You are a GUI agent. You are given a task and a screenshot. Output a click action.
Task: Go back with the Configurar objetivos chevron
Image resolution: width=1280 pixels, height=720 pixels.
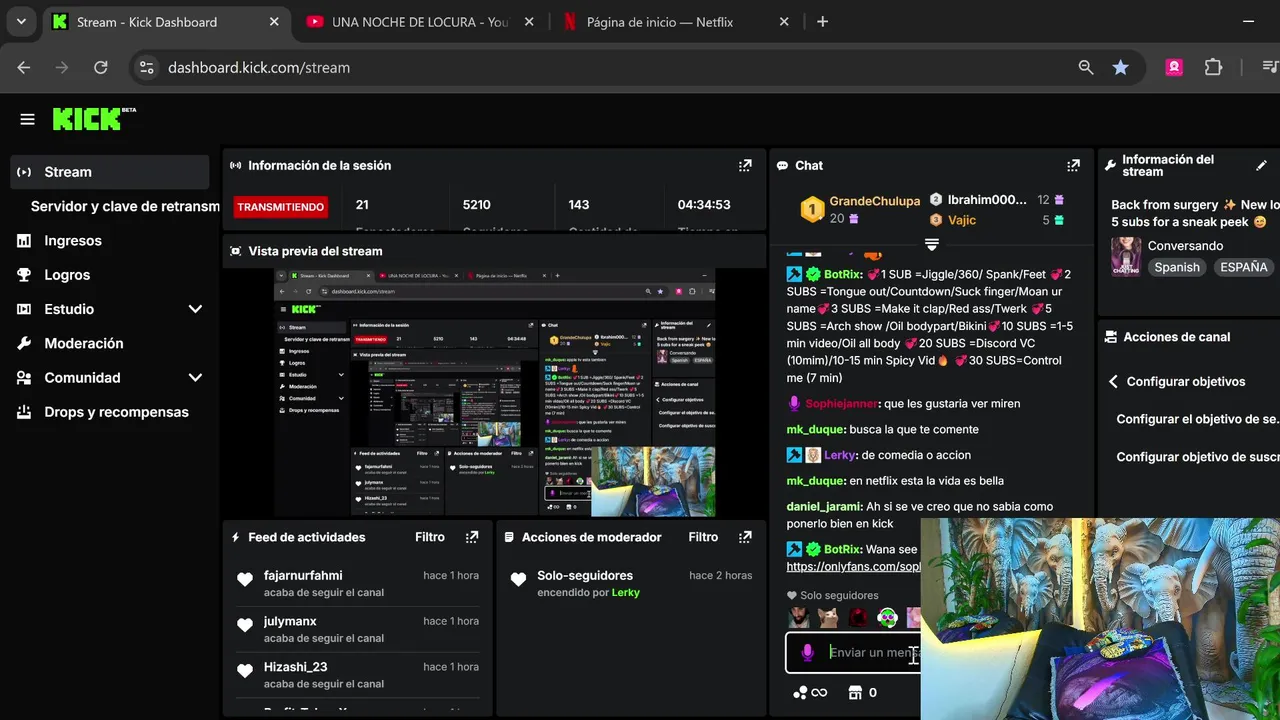[1113, 382]
